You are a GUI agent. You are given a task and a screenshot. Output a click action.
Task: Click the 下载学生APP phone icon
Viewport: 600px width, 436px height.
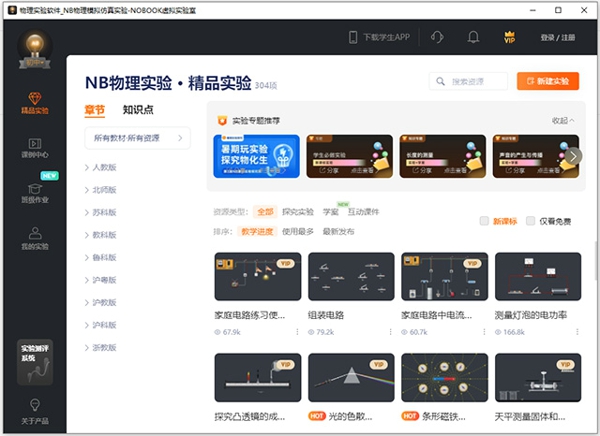click(x=353, y=38)
